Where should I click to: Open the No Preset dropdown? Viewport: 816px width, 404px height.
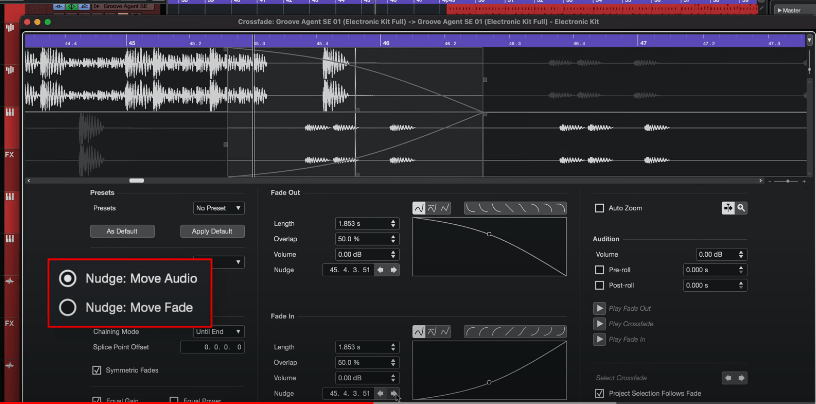tap(219, 208)
